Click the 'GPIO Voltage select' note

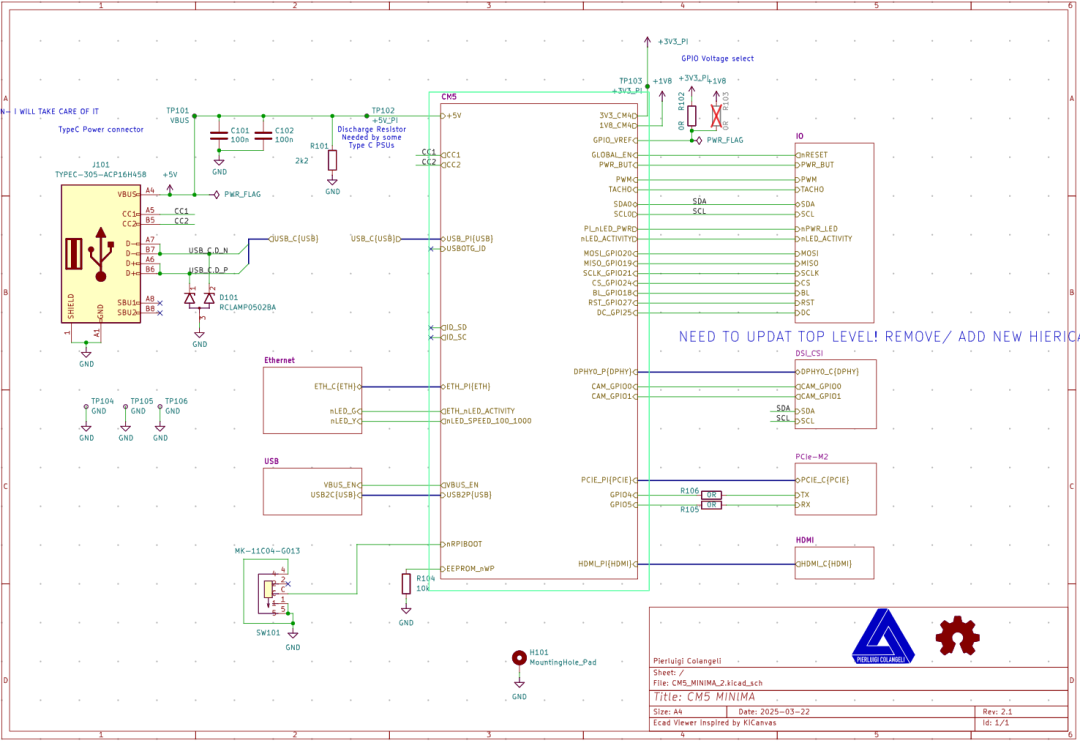[x=718, y=59]
